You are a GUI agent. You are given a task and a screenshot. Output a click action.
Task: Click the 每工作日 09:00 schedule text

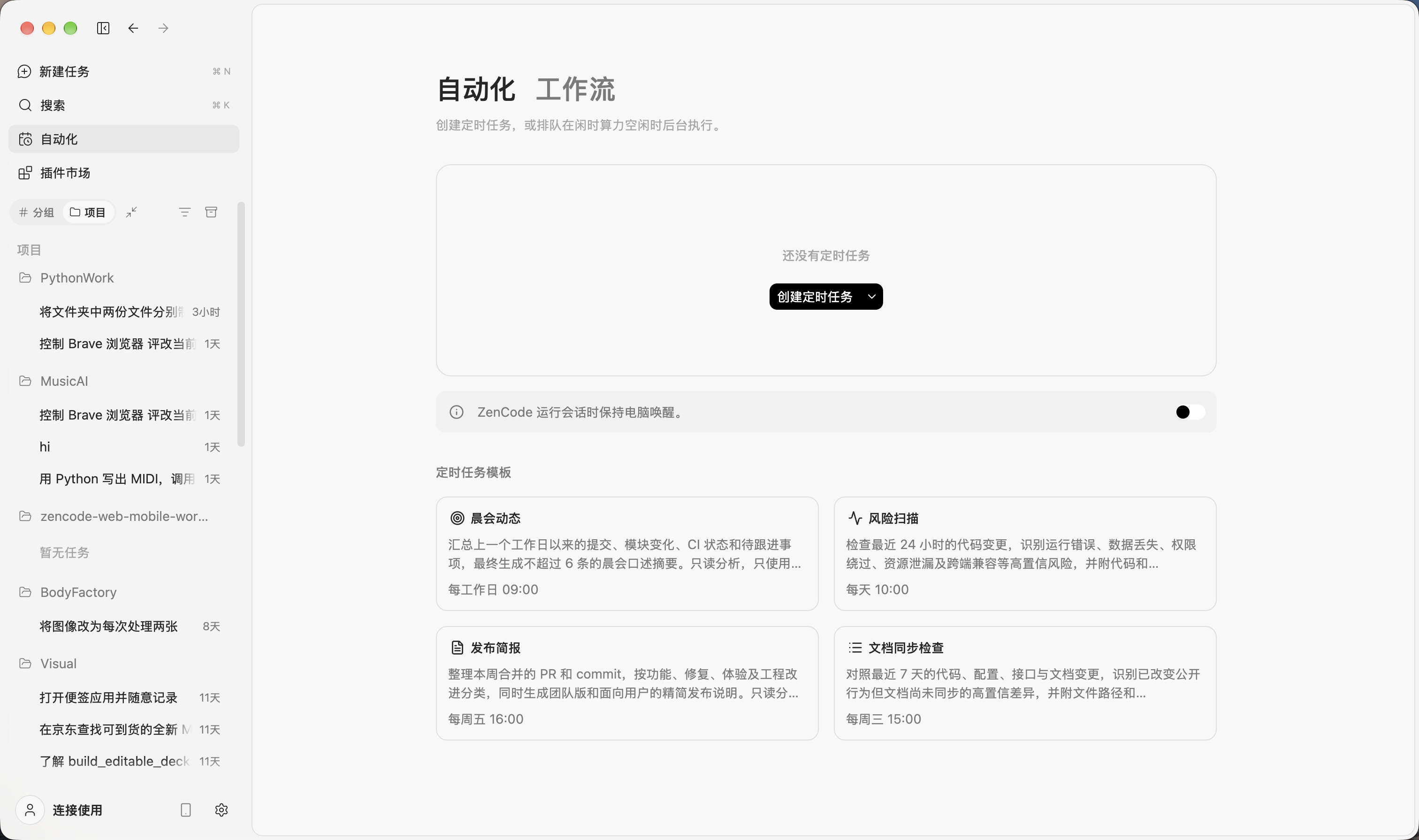493,589
